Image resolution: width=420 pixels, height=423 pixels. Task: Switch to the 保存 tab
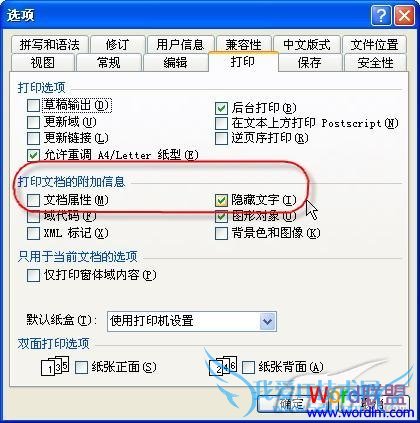click(310, 62)
